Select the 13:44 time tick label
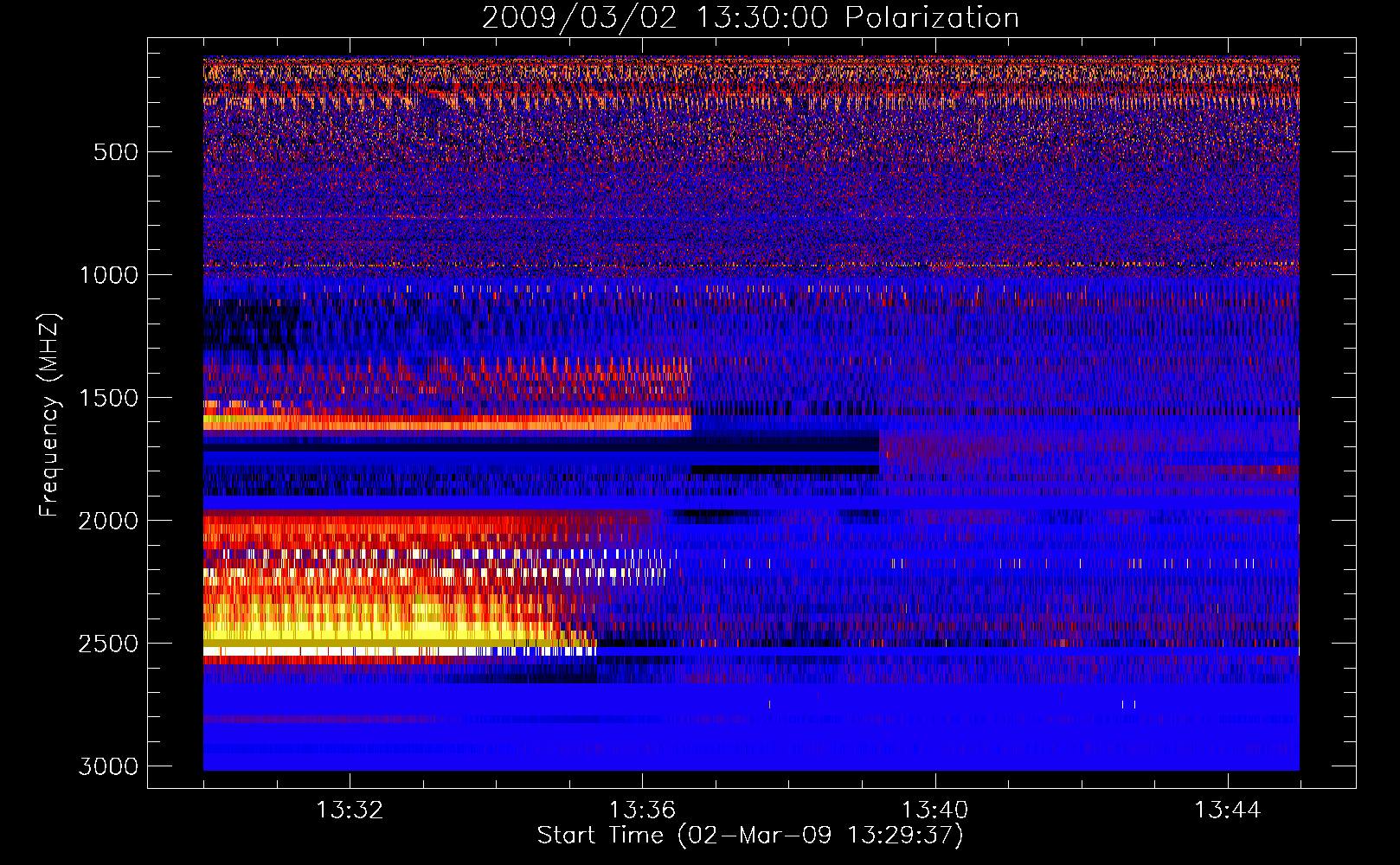1400x865 pixels. point(1228,811)
